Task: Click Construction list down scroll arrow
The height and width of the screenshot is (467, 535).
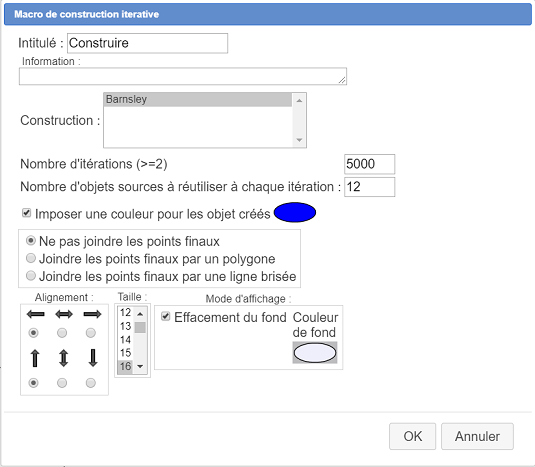Action: [x=299, y=140]
